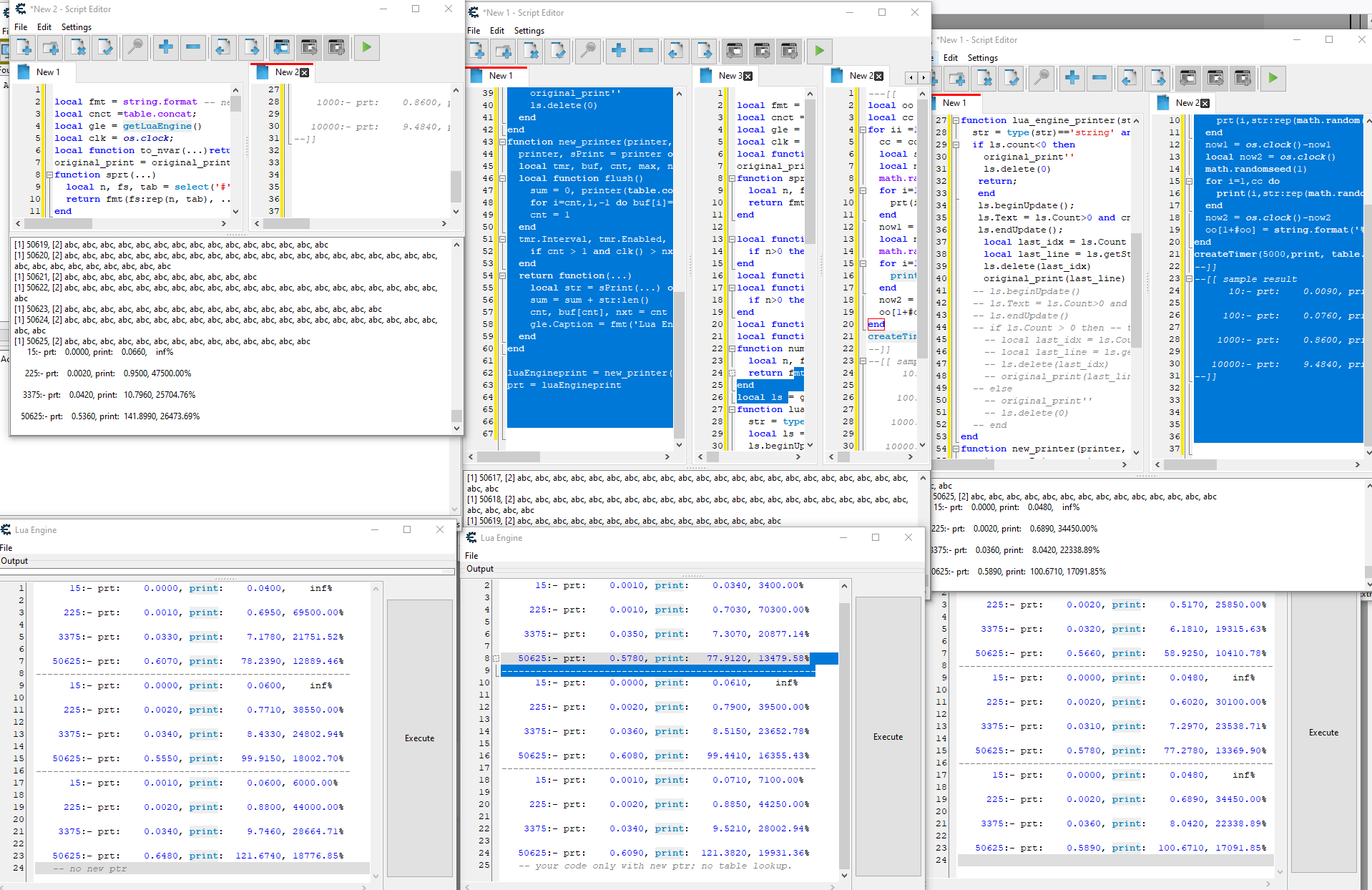
Task: Collapse the 'for ii' fold in the middle New 2 pane
Action: point(863,130)
